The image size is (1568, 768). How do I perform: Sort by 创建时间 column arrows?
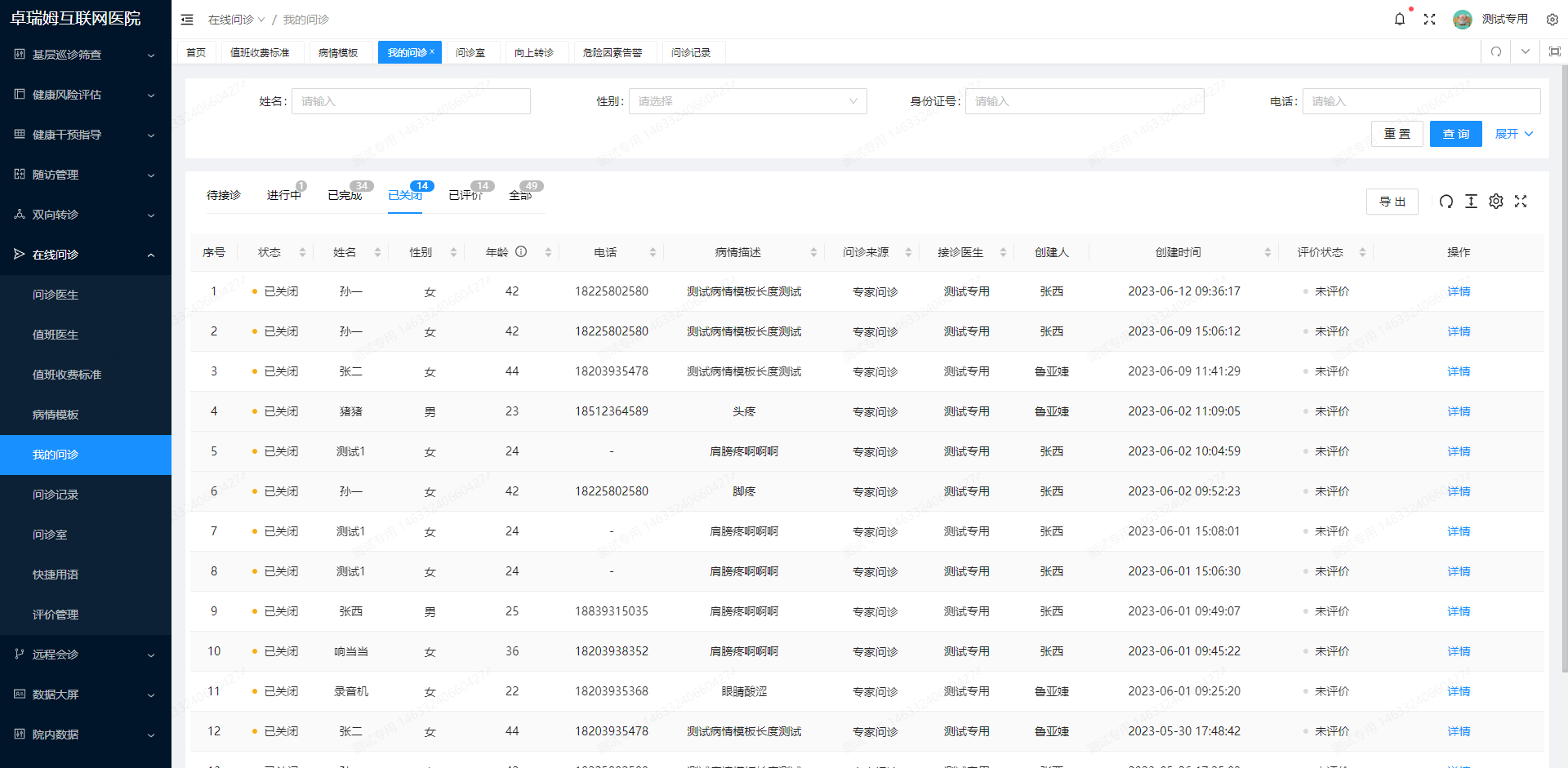point(1267,252)
